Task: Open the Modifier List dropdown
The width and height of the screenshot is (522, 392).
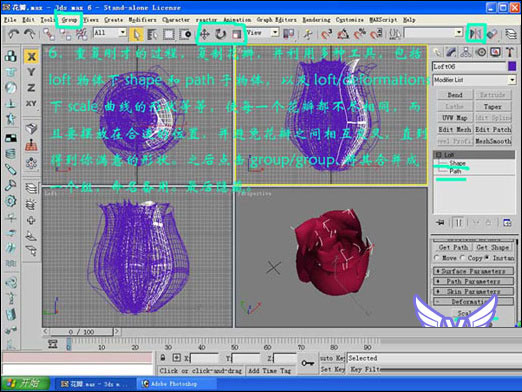Action: coord(474,80)
